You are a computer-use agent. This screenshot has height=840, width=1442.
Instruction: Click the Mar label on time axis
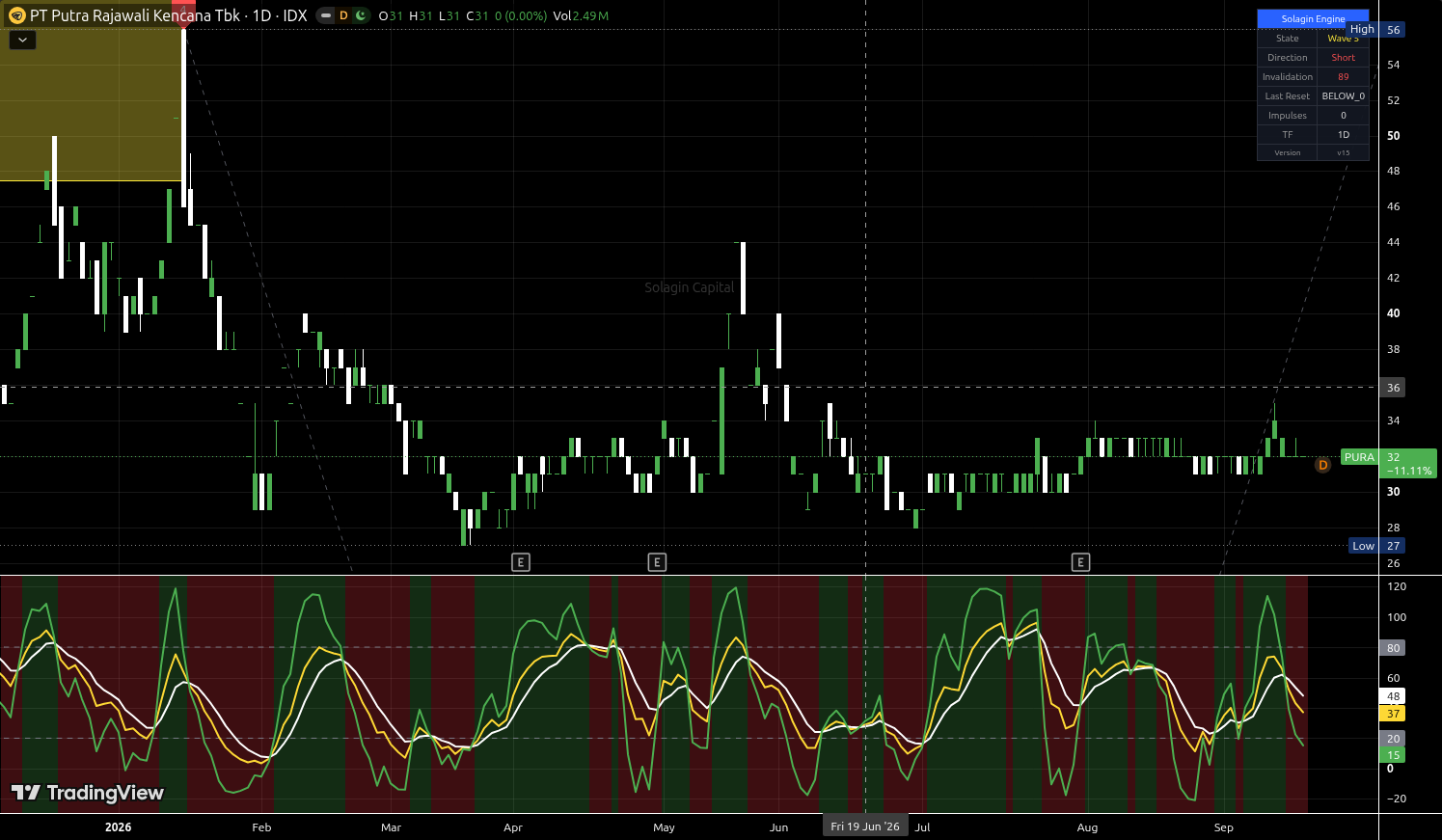point(391,827)
